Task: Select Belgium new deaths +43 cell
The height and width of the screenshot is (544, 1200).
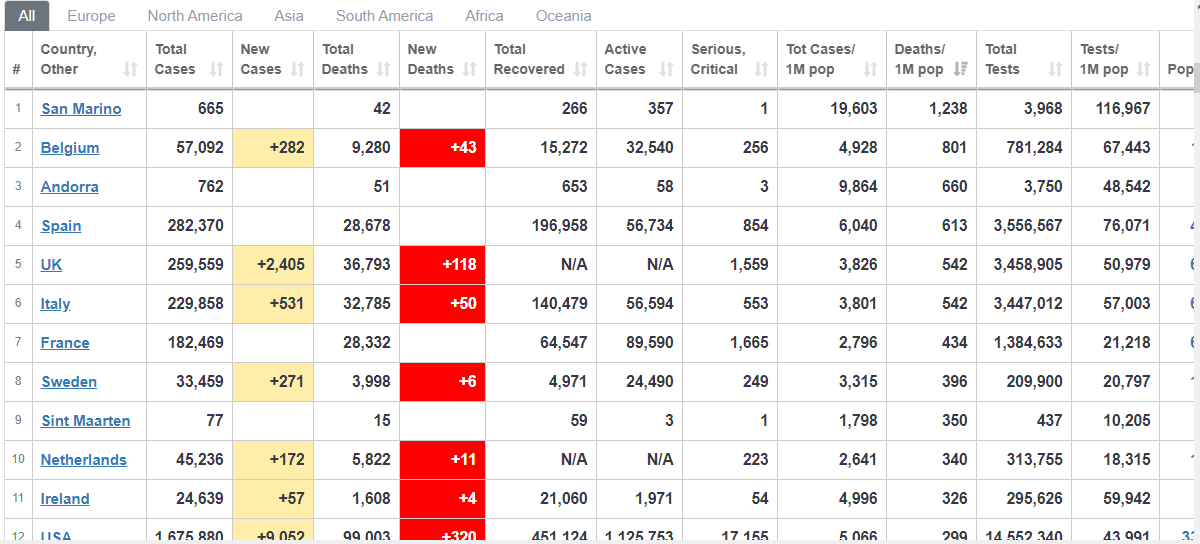Action: [x=442, y=148]
